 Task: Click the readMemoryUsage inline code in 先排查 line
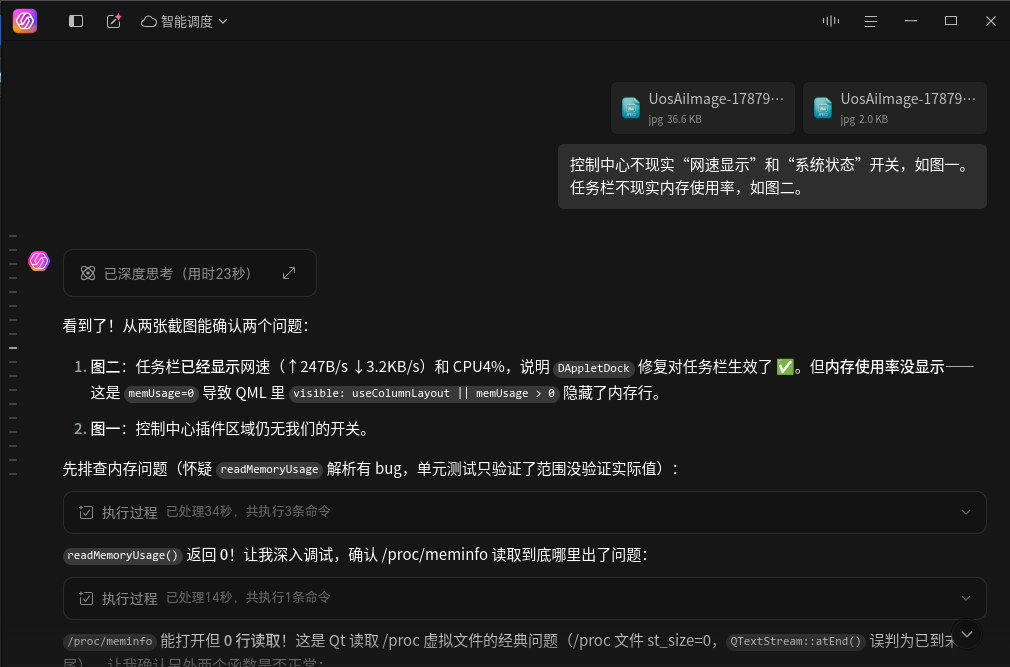[269, 469]
